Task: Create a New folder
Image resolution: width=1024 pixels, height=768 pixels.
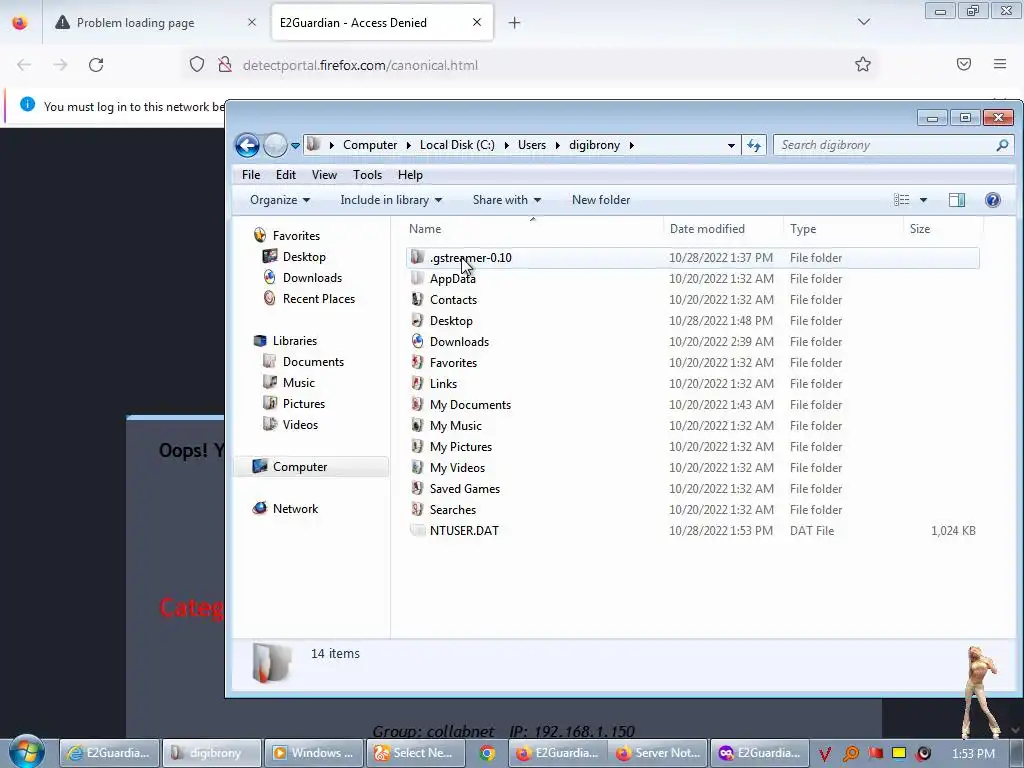Action: [601, 200]
